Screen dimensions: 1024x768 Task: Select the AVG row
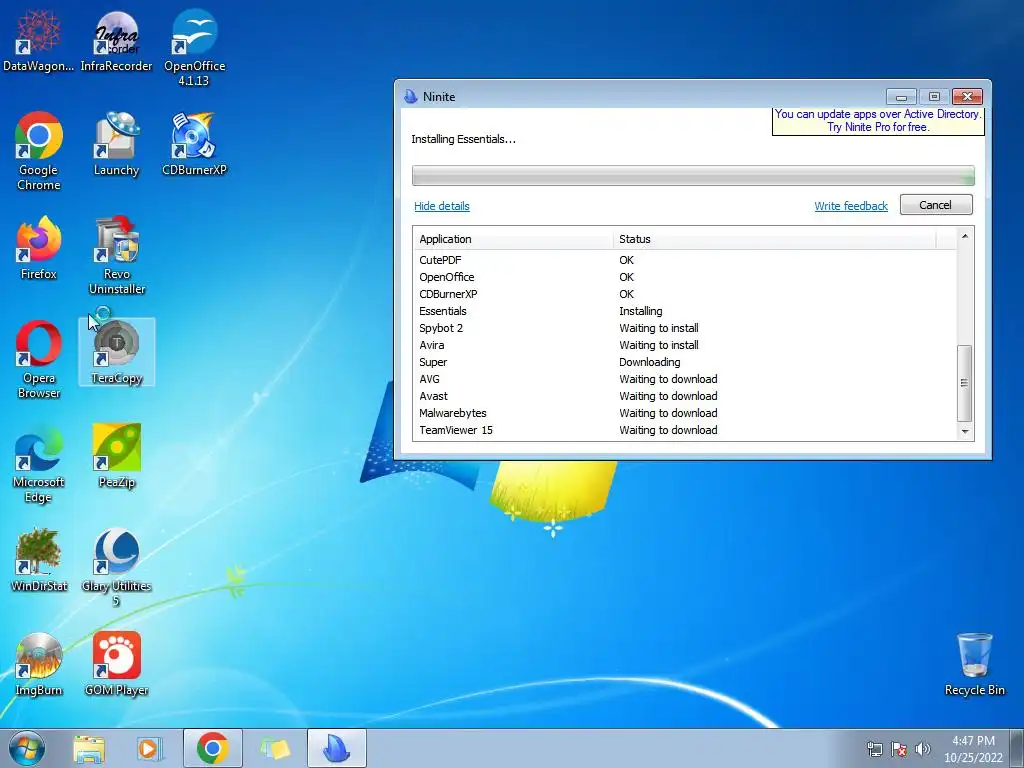tap(684, 379)
